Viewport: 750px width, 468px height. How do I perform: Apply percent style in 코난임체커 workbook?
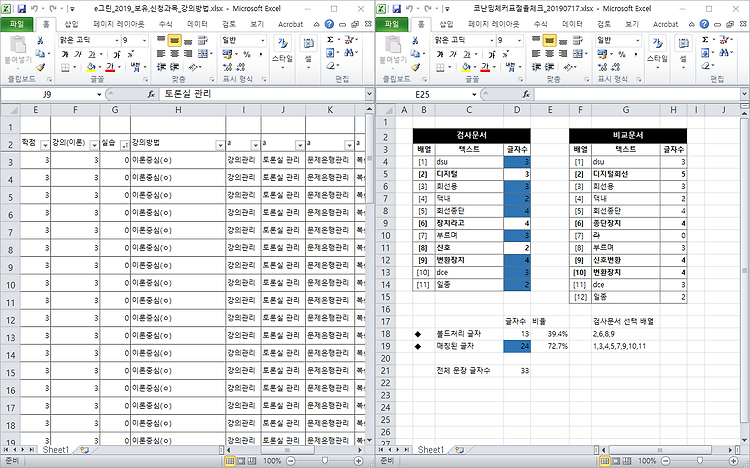(622, 55)
